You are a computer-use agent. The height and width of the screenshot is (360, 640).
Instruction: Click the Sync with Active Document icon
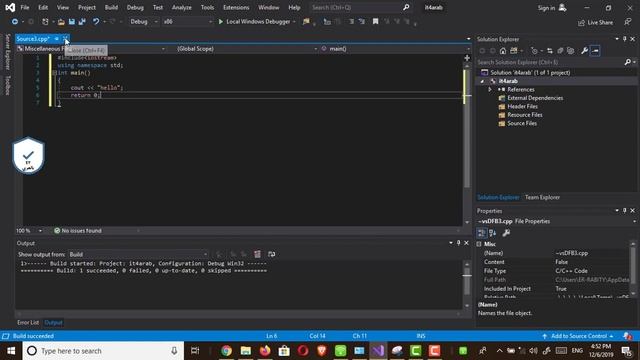(x=550, y=51)
